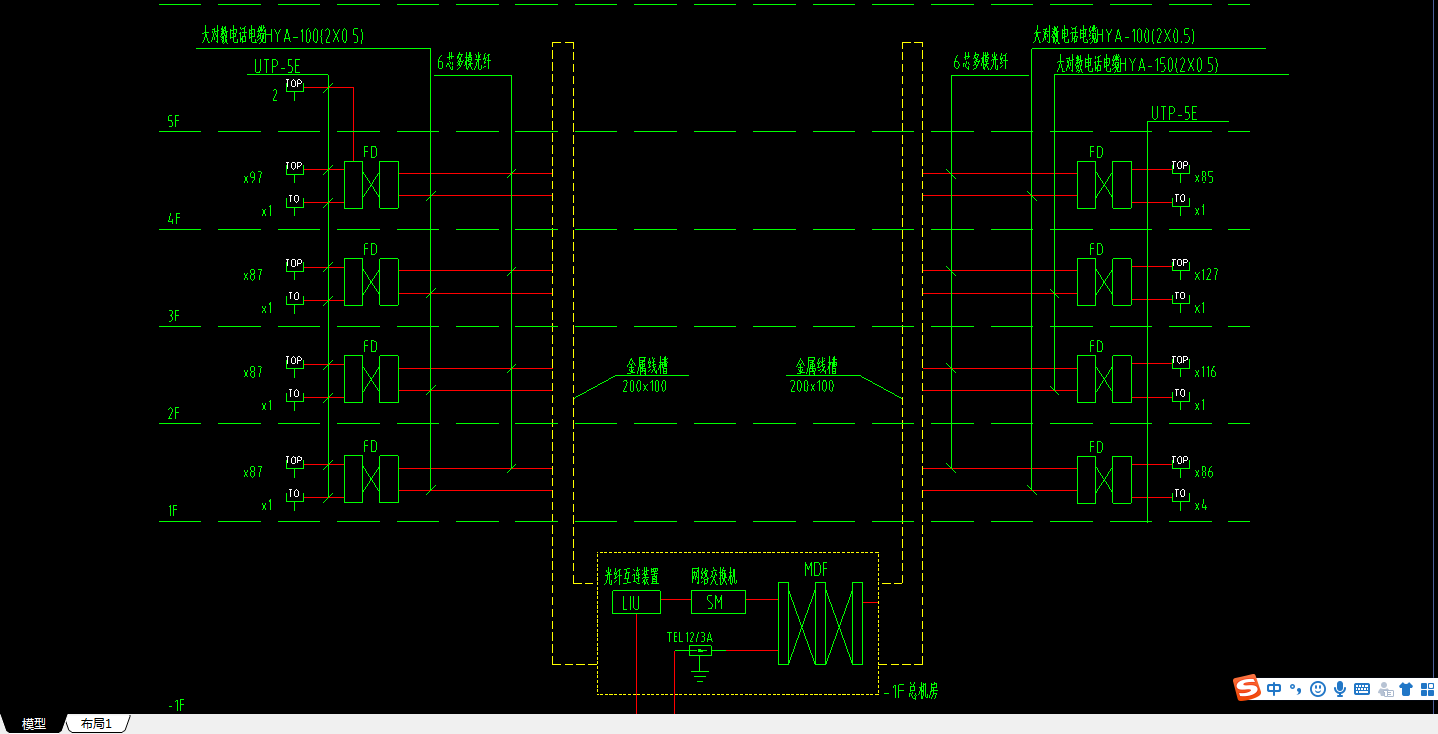Select the x127 outlet count text
Viewport: 1438px width, 734px height.
[x=1207, y=274]
